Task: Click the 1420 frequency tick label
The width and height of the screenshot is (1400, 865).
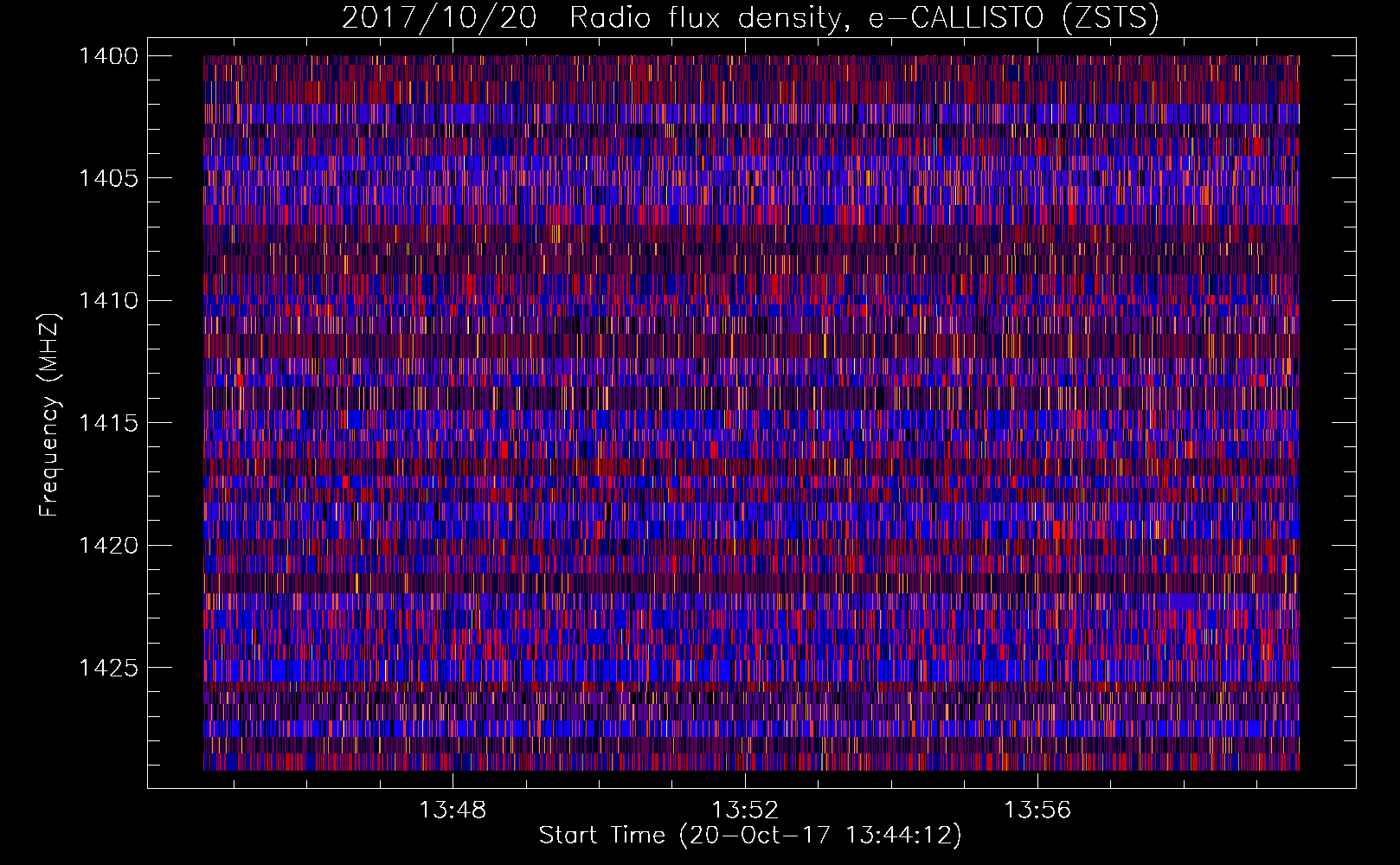Action: 108,546
